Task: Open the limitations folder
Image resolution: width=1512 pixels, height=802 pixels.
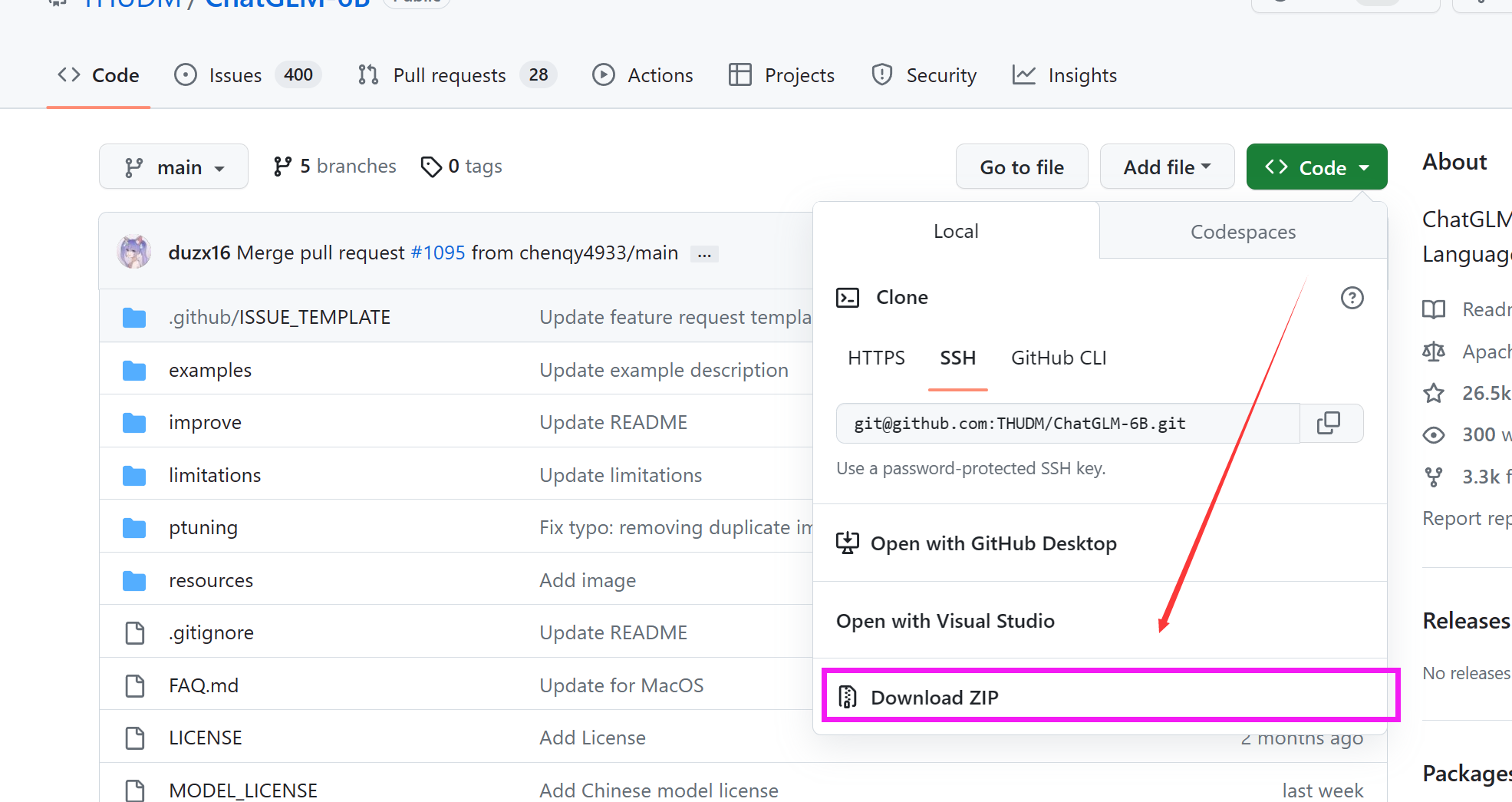Action: click(215, 475)
